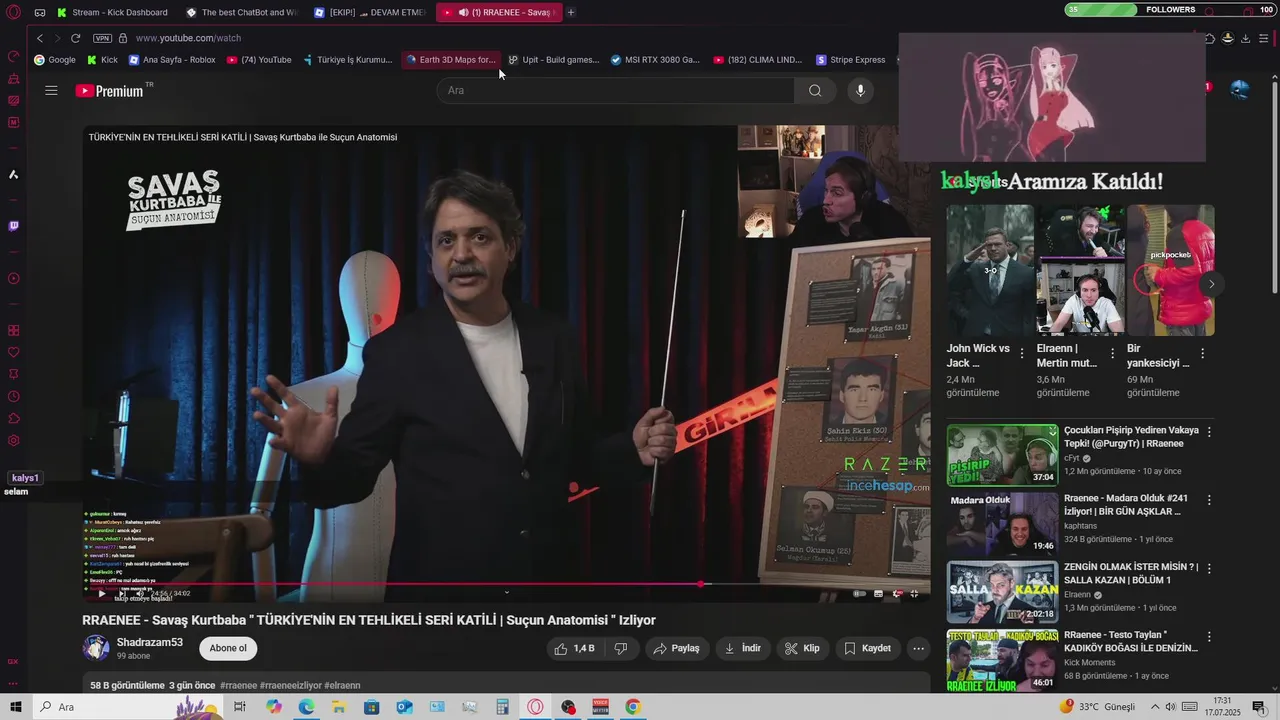
Task: Open Rraenee - Madara Olduk #241 video
Action: coord(1002,523)
